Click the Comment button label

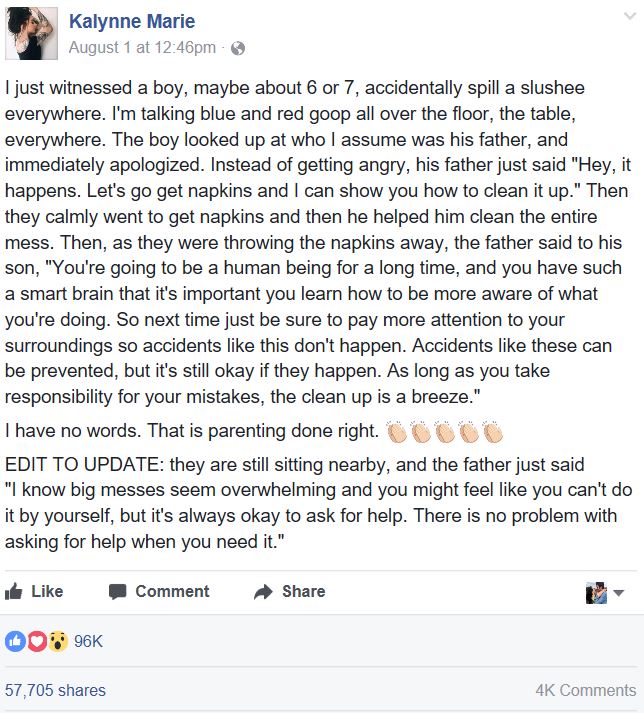pos(172,591)
